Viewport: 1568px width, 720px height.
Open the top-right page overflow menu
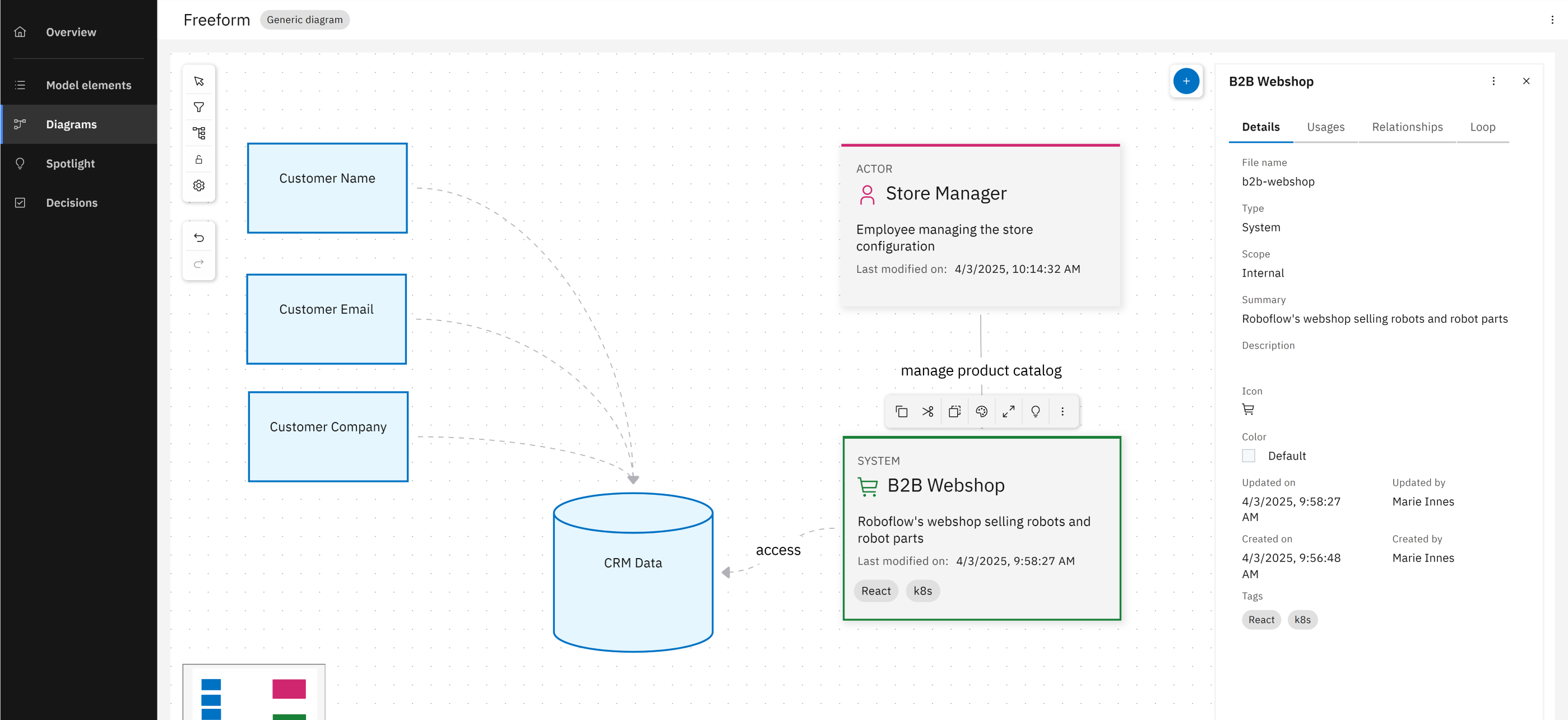1552,20
